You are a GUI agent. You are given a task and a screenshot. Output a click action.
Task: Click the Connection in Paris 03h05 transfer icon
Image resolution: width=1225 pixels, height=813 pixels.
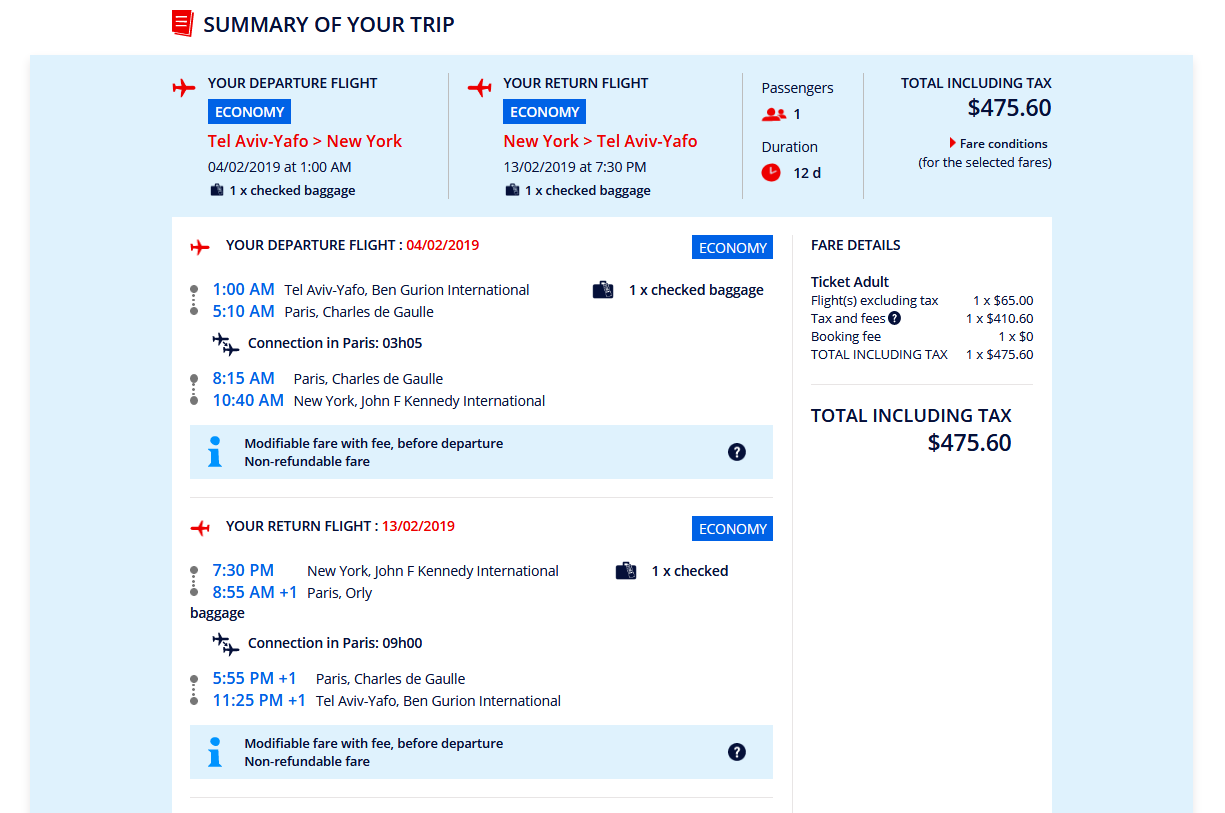(x=226, y=344)
